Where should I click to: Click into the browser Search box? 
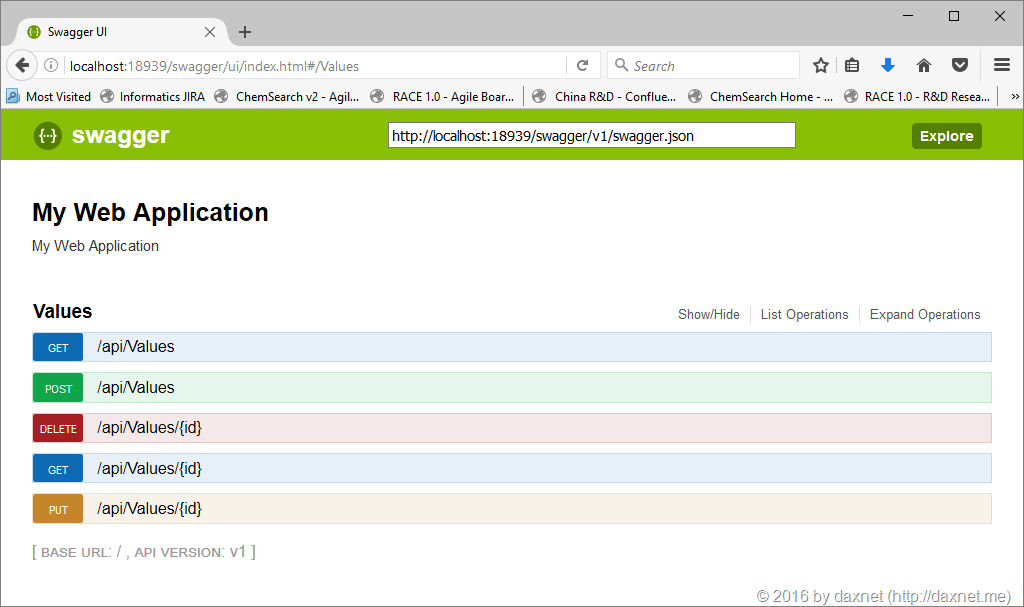click(704, 66)
